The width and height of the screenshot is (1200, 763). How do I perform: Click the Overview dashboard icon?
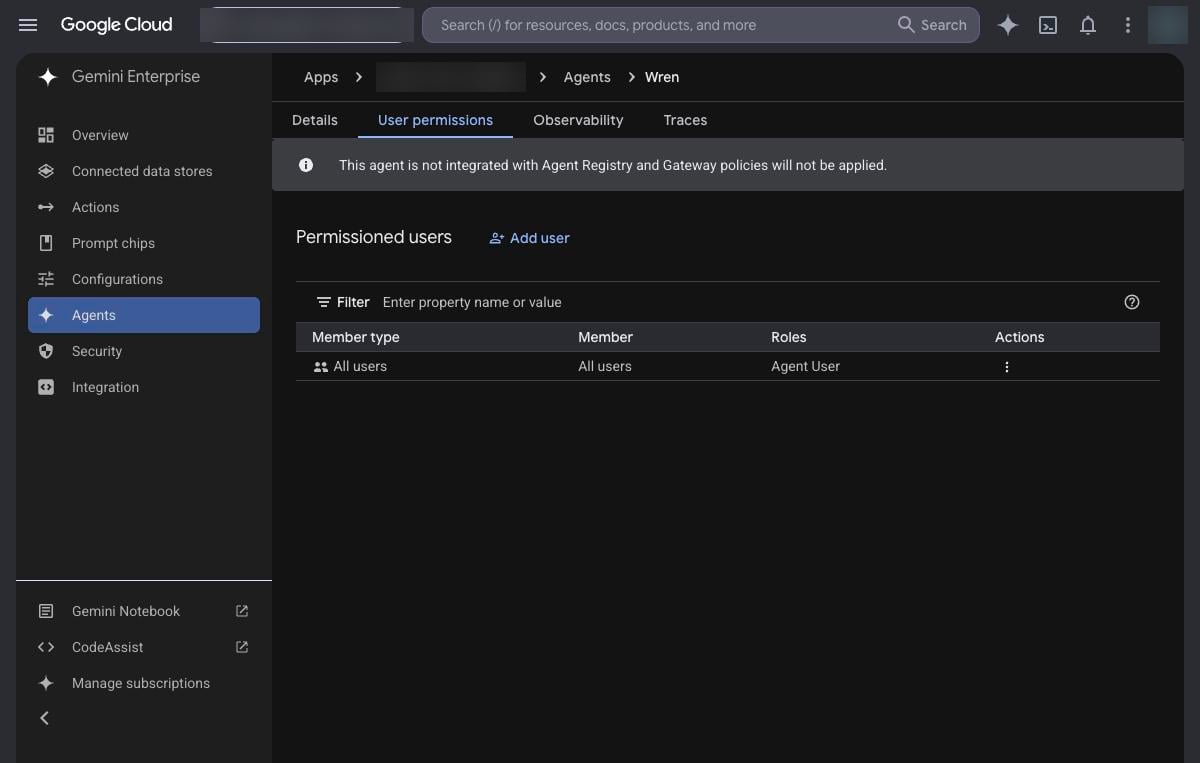(46, 135)
